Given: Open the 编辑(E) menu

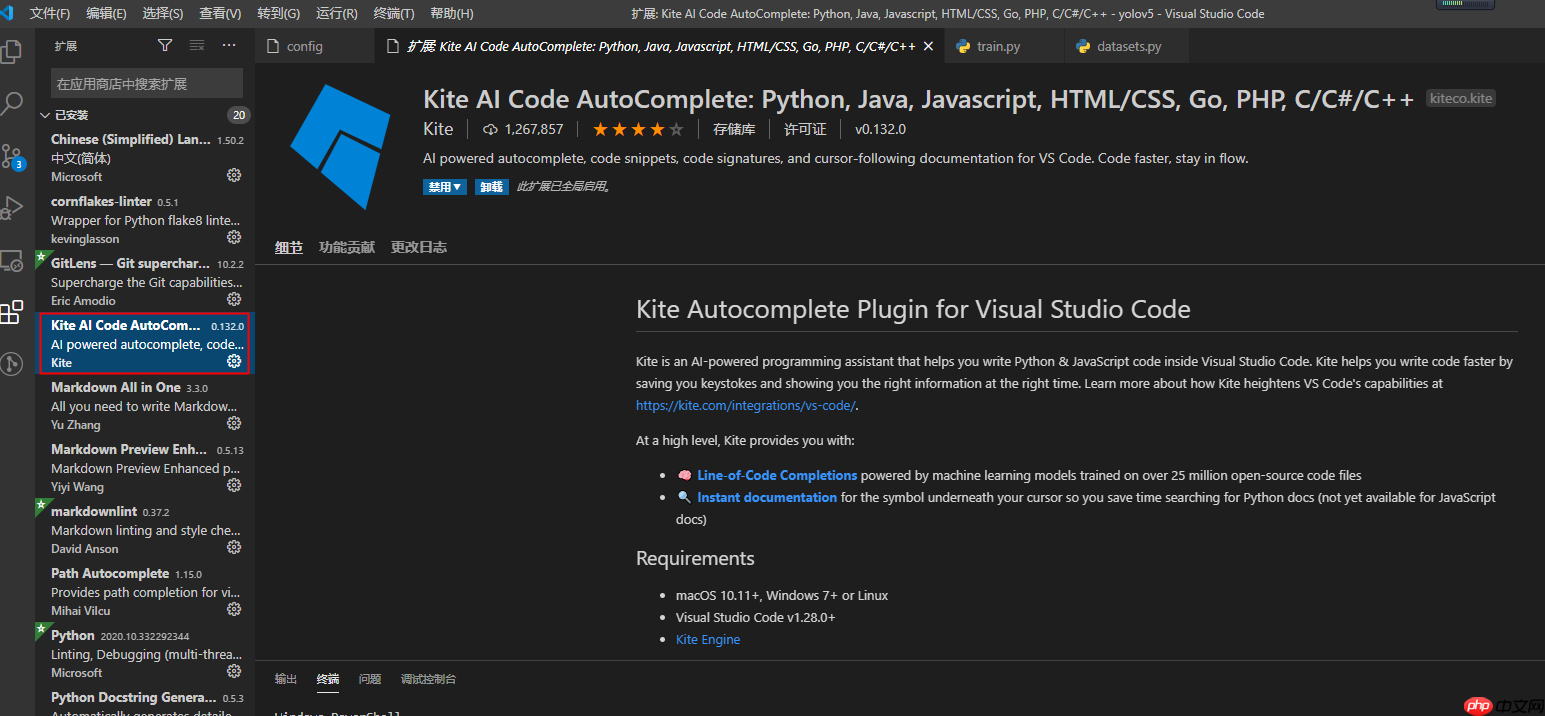Looking at the screenshot, I should (x=106, y=13).
